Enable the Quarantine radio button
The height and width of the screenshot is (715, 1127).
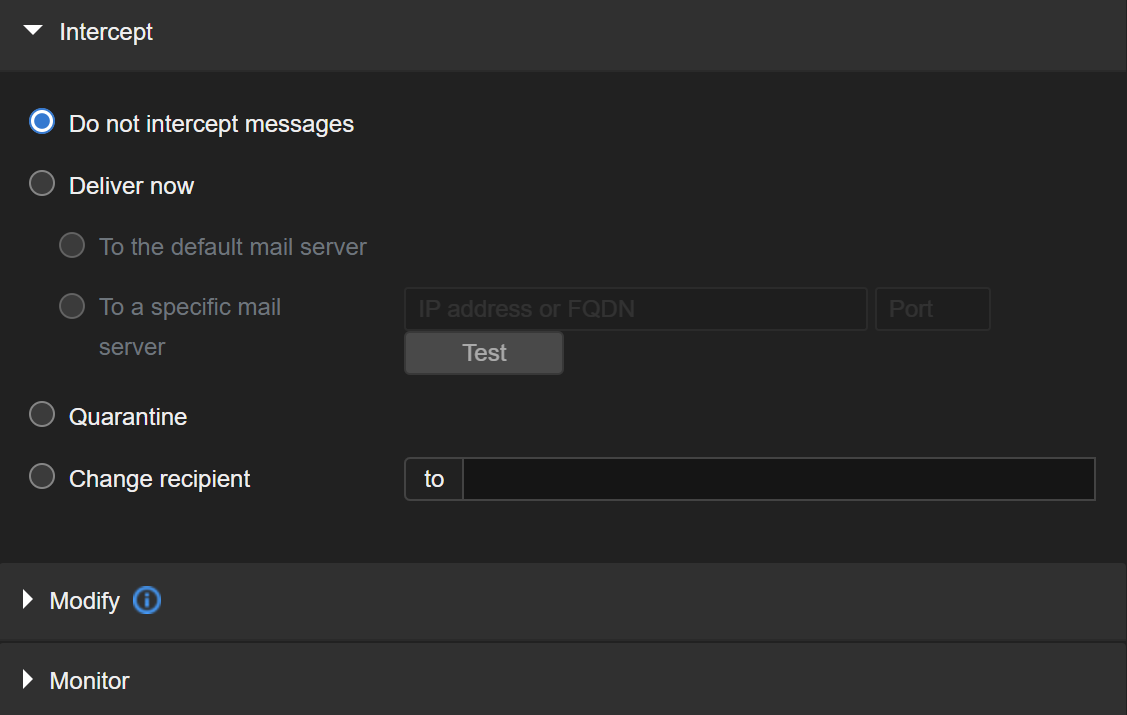(x=42, y=415)
